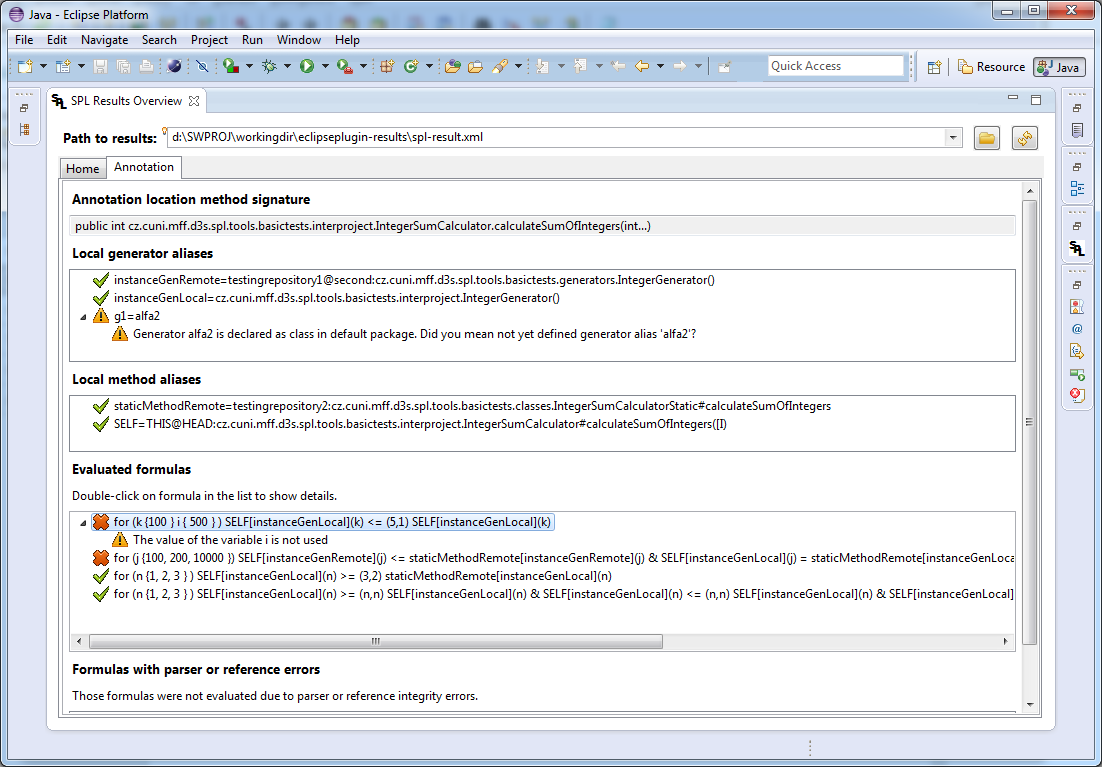Click the Next Annotation icon
Screen dimensions: 1102x767
click(543, 66)
